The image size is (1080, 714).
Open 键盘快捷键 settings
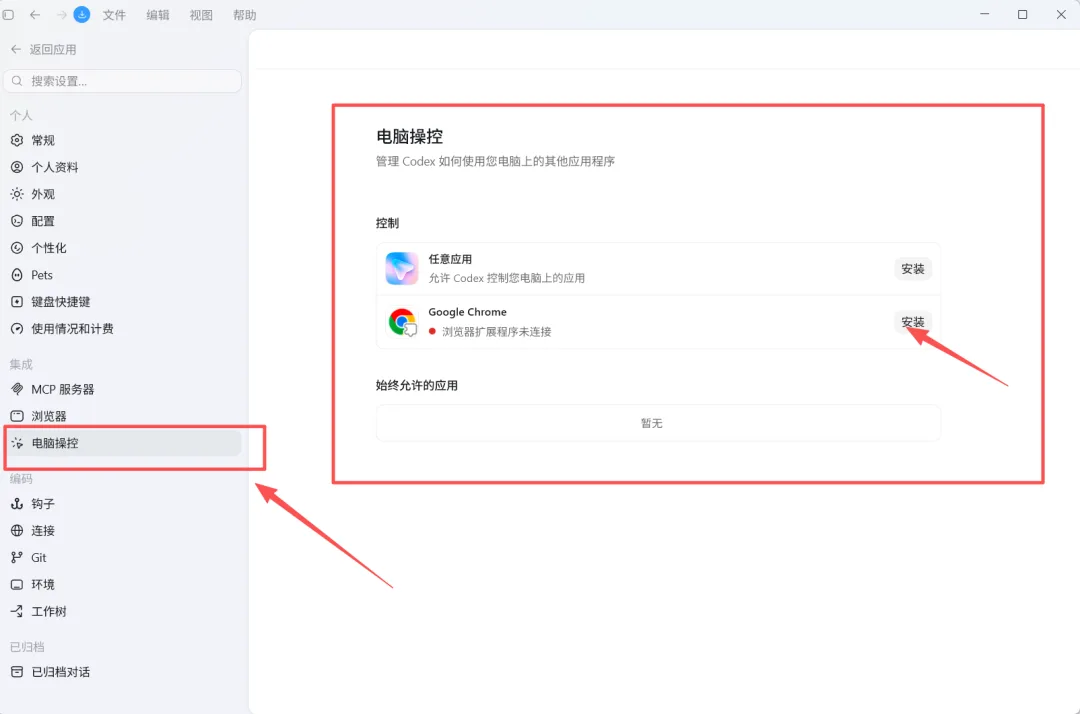pyautogui.click(x=123, y=302)
